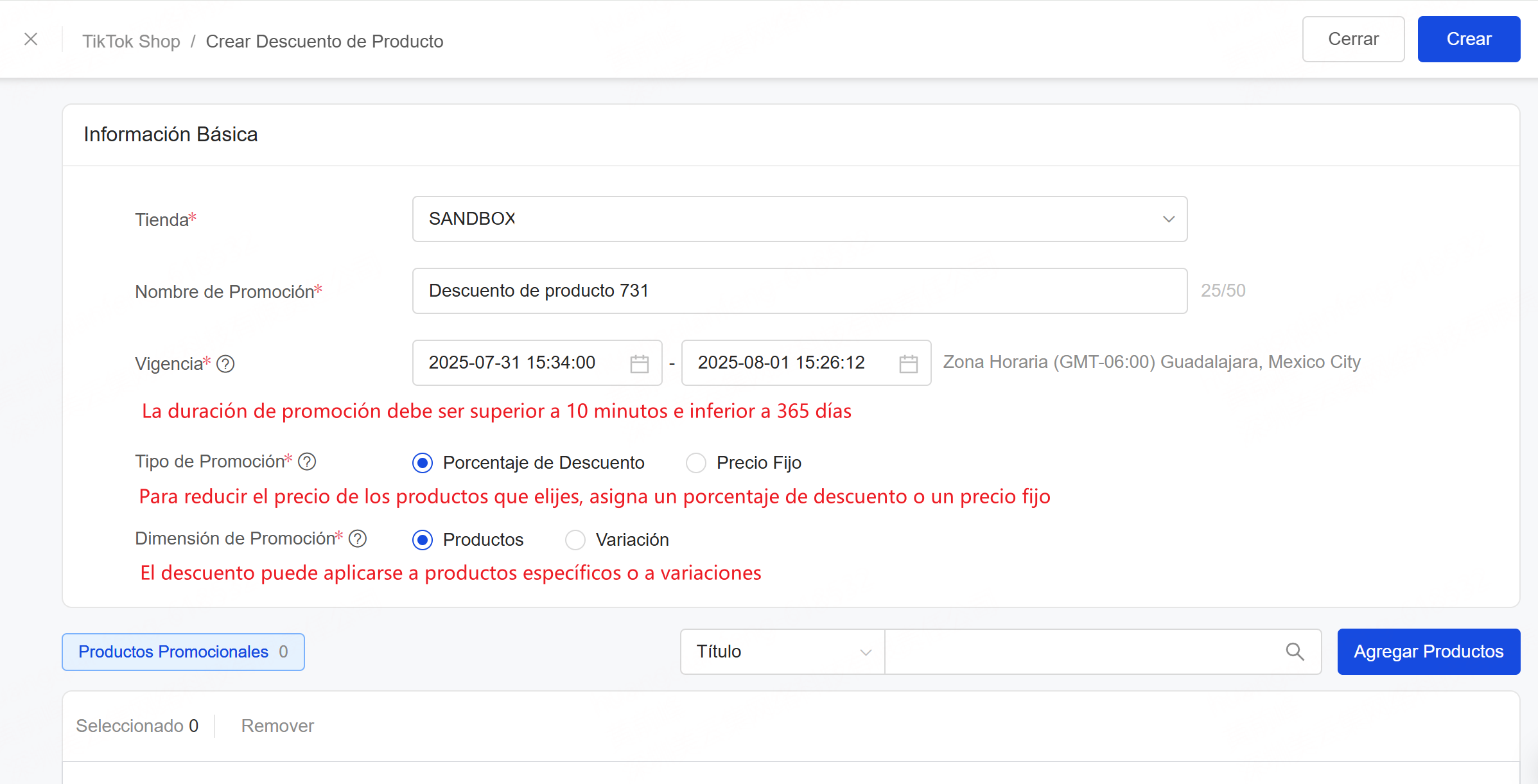
Task: Open the Título search filter dropdown
Action: tap(782, 652)
